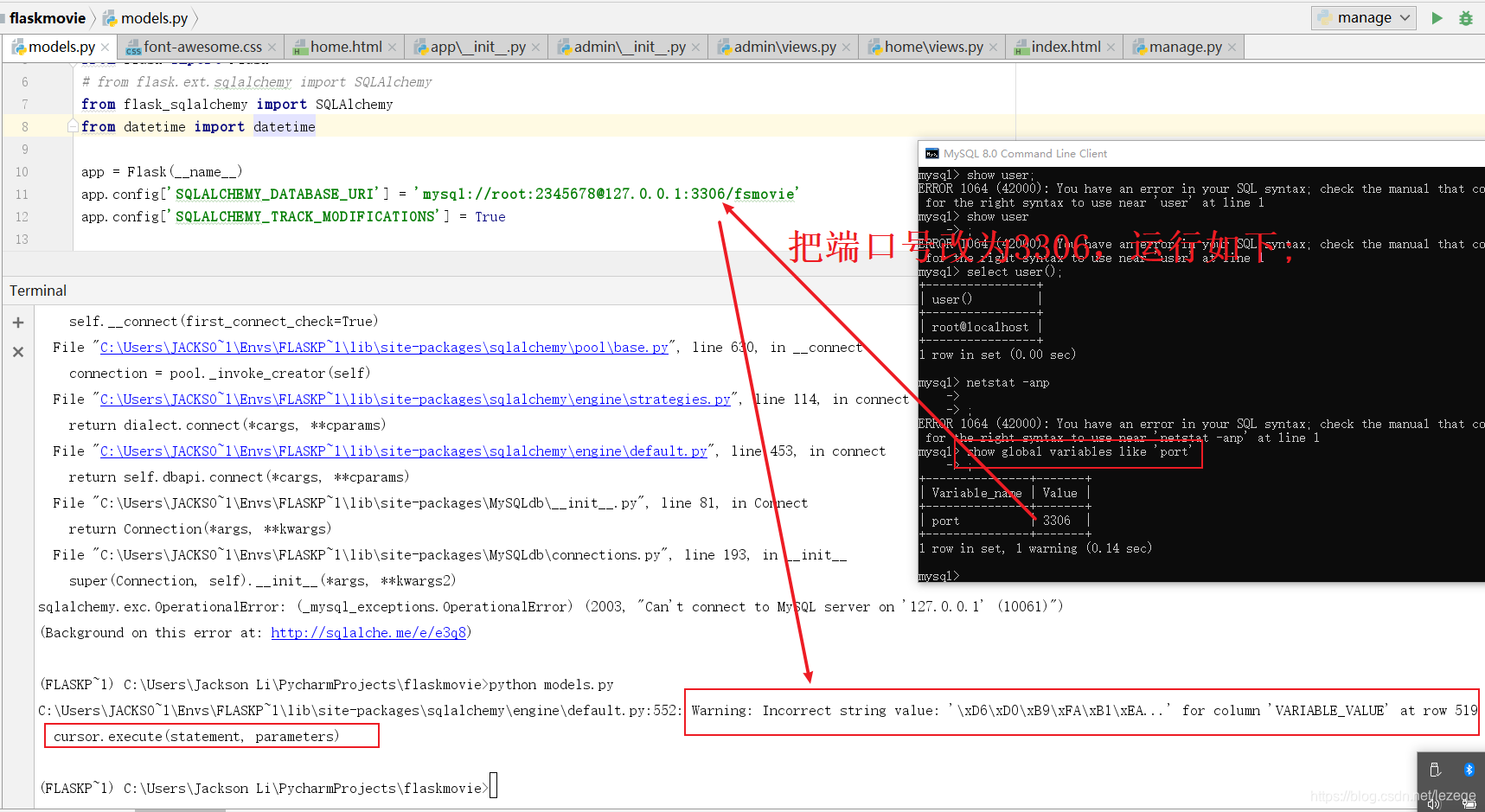Click the Python file icon on the models.py tab
The height and width of the screenshot is (812, 1485).
pos(20,47)
